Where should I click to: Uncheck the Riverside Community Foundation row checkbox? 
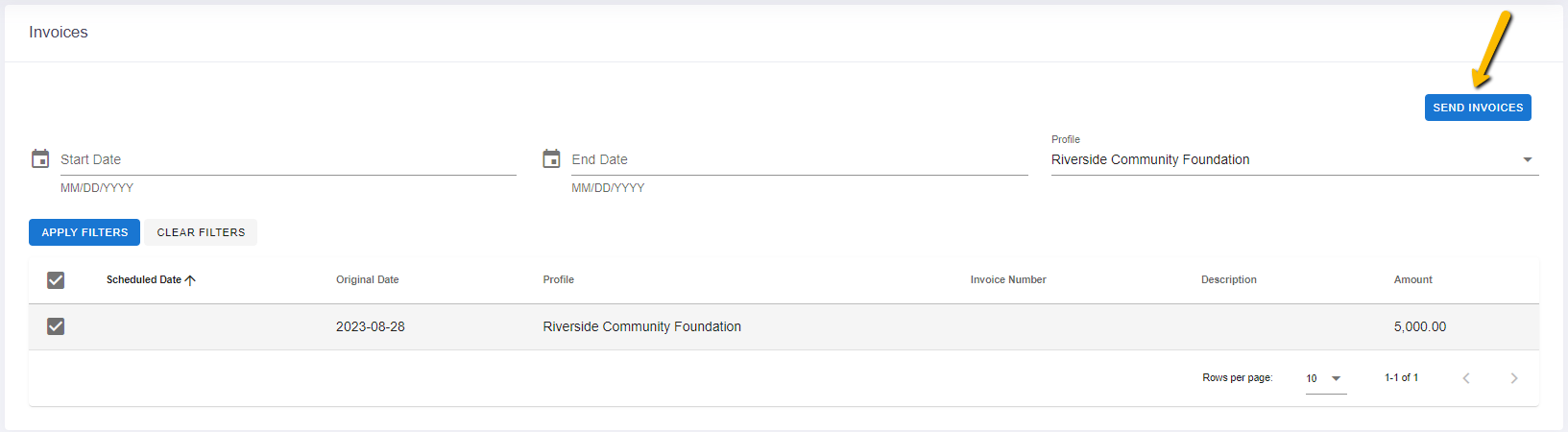pos(56,326)
